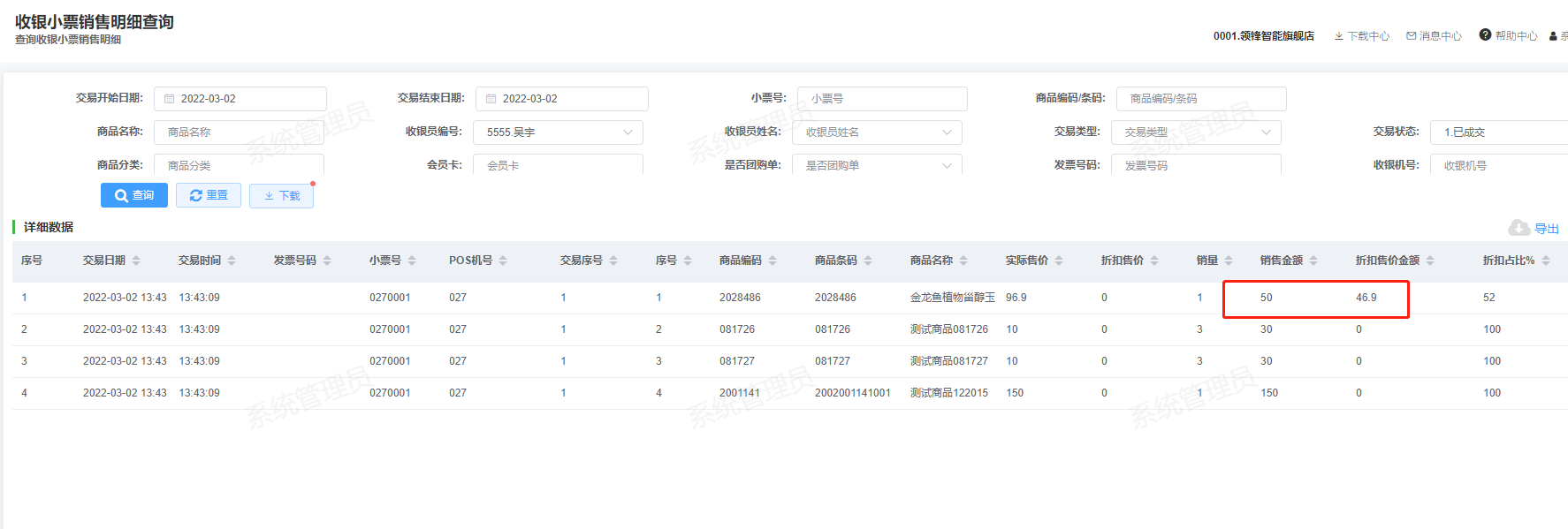The image size is (1568, 529).
Task: Click the 重置 reset button
Action: [x=209, y=195]
